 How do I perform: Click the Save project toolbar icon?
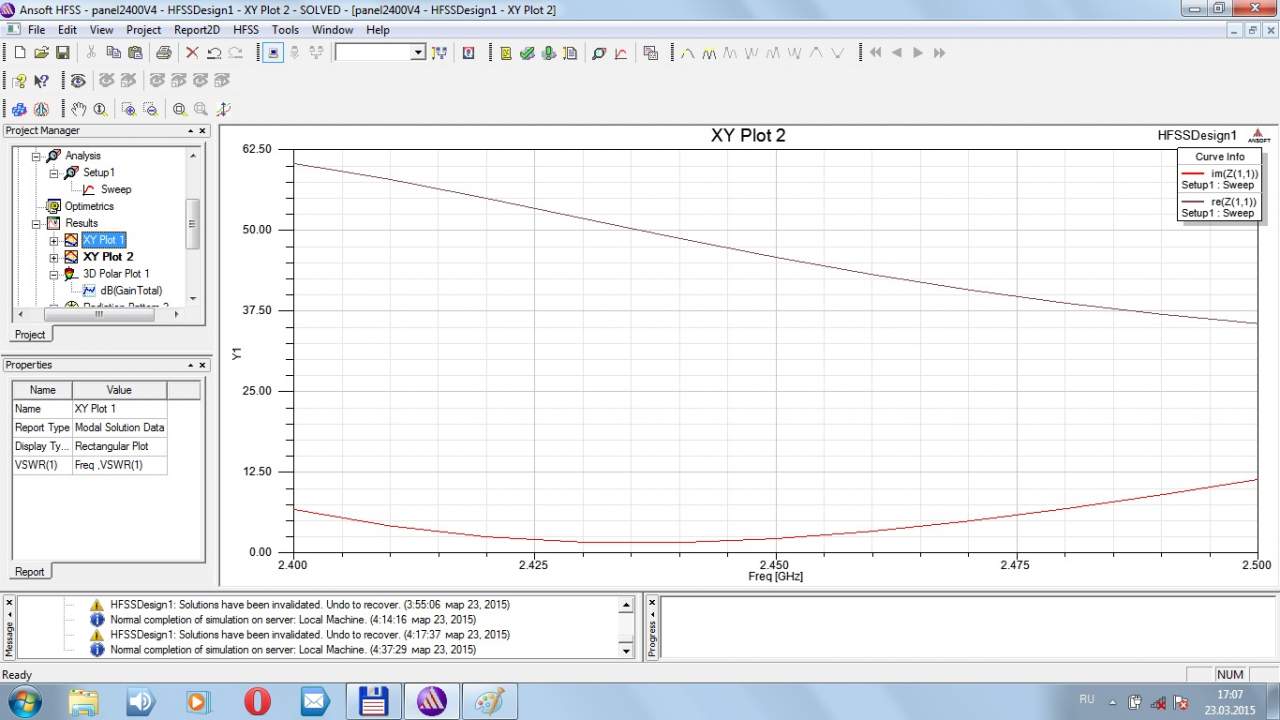tap(62, 53)
